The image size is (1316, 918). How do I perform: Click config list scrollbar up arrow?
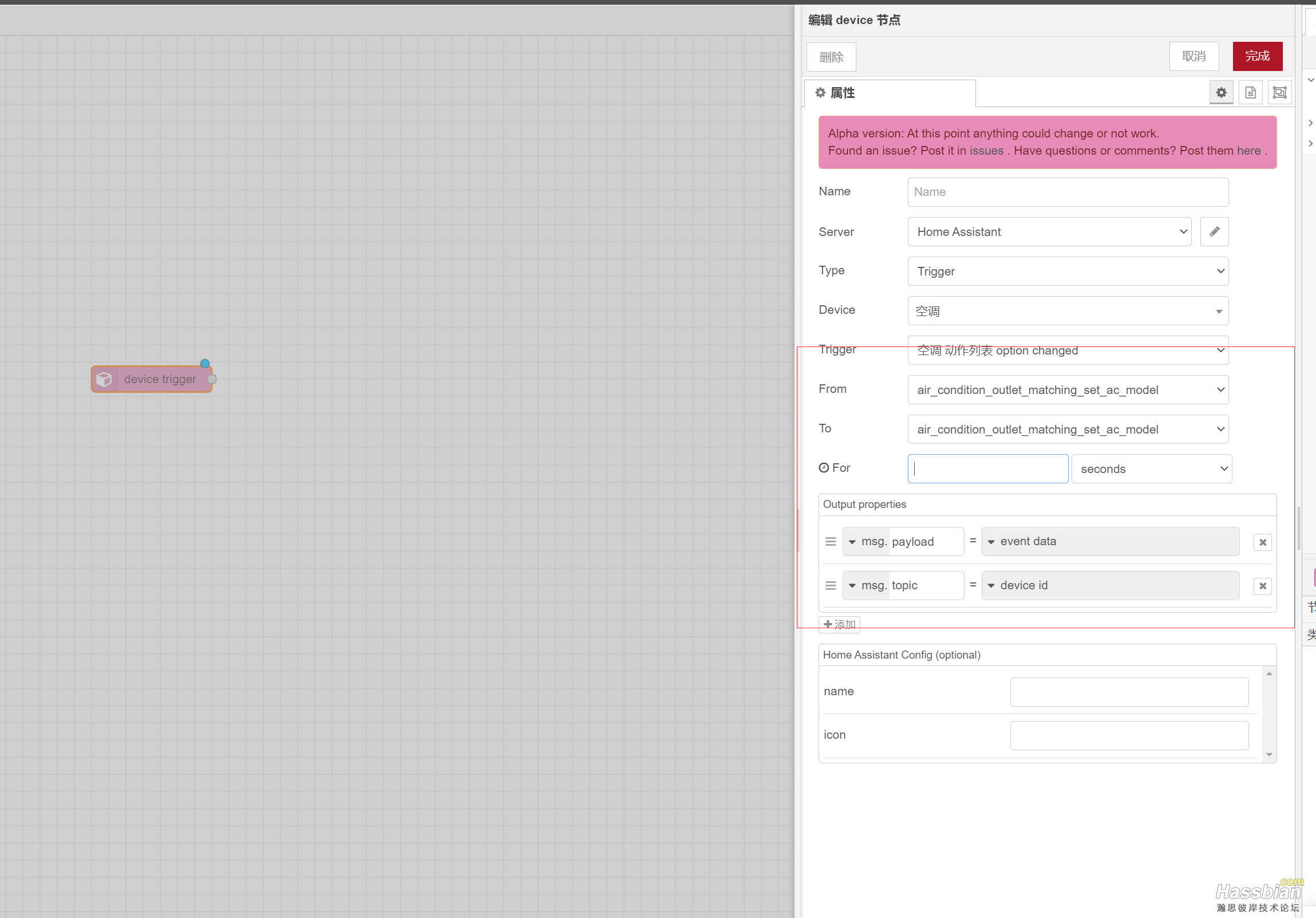[x=1269, y=673]
